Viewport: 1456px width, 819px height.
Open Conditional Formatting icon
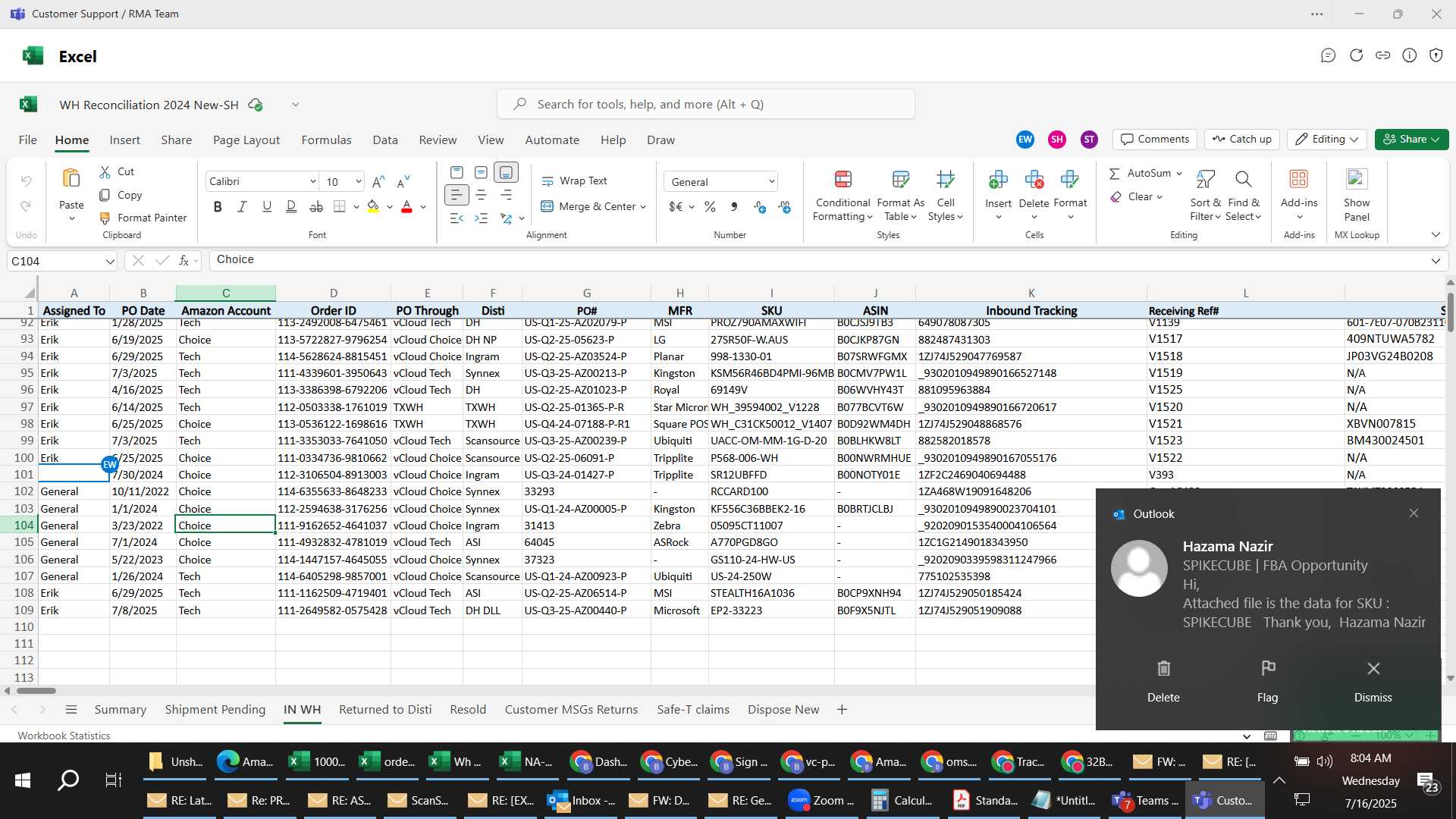coord(843,179)
